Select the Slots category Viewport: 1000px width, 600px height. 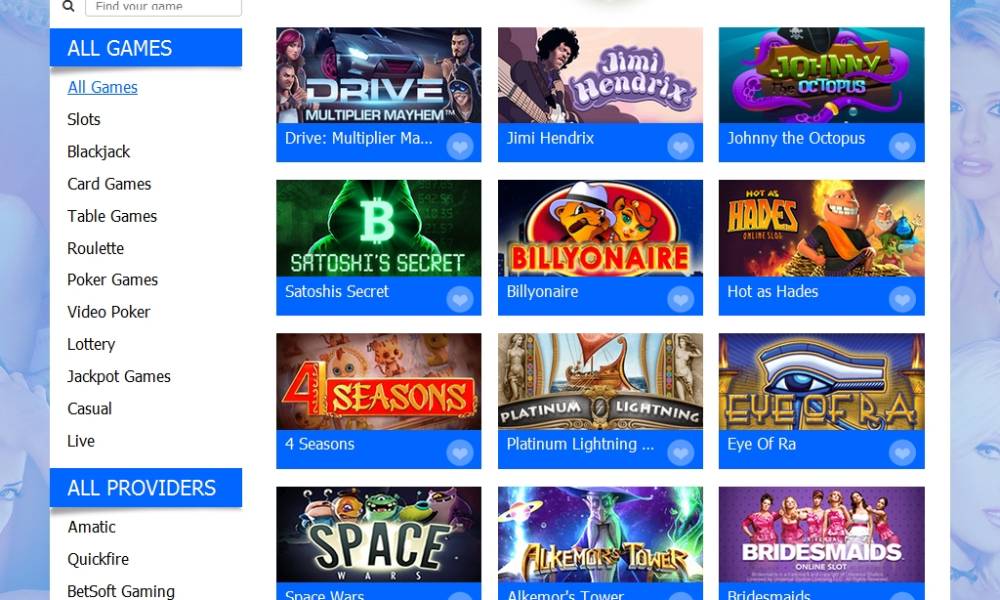[84, 119]
